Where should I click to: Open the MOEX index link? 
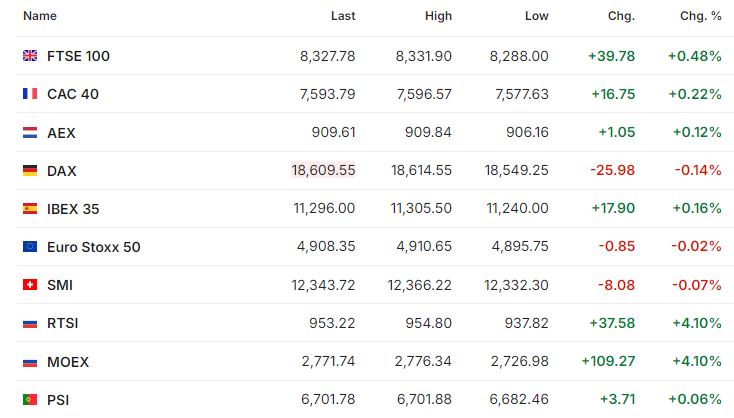click(x=68, y=362)
